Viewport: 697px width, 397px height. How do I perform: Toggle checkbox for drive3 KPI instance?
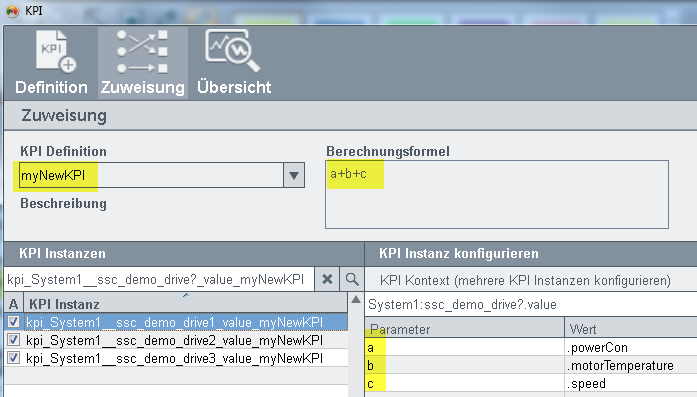[x=13, y=358]
